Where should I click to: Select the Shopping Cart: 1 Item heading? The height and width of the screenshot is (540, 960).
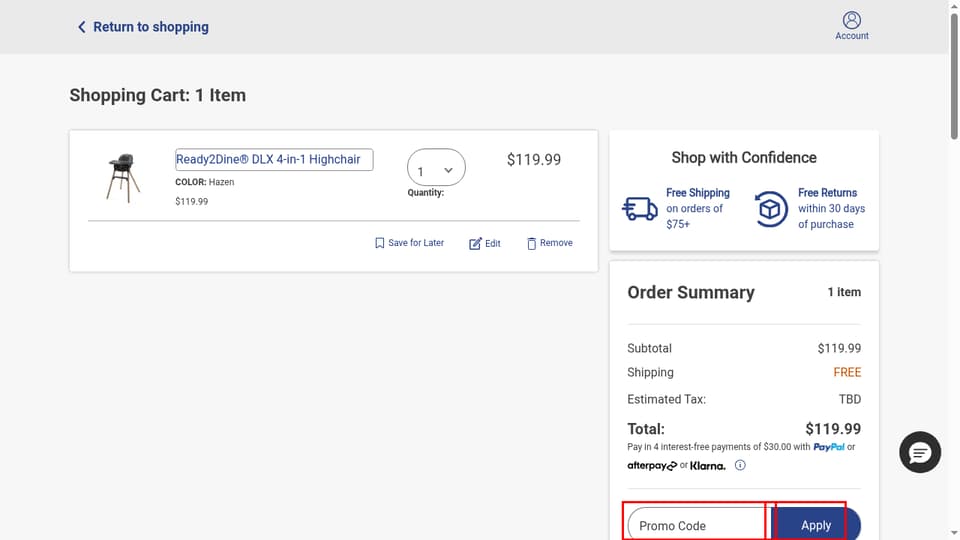157,95
